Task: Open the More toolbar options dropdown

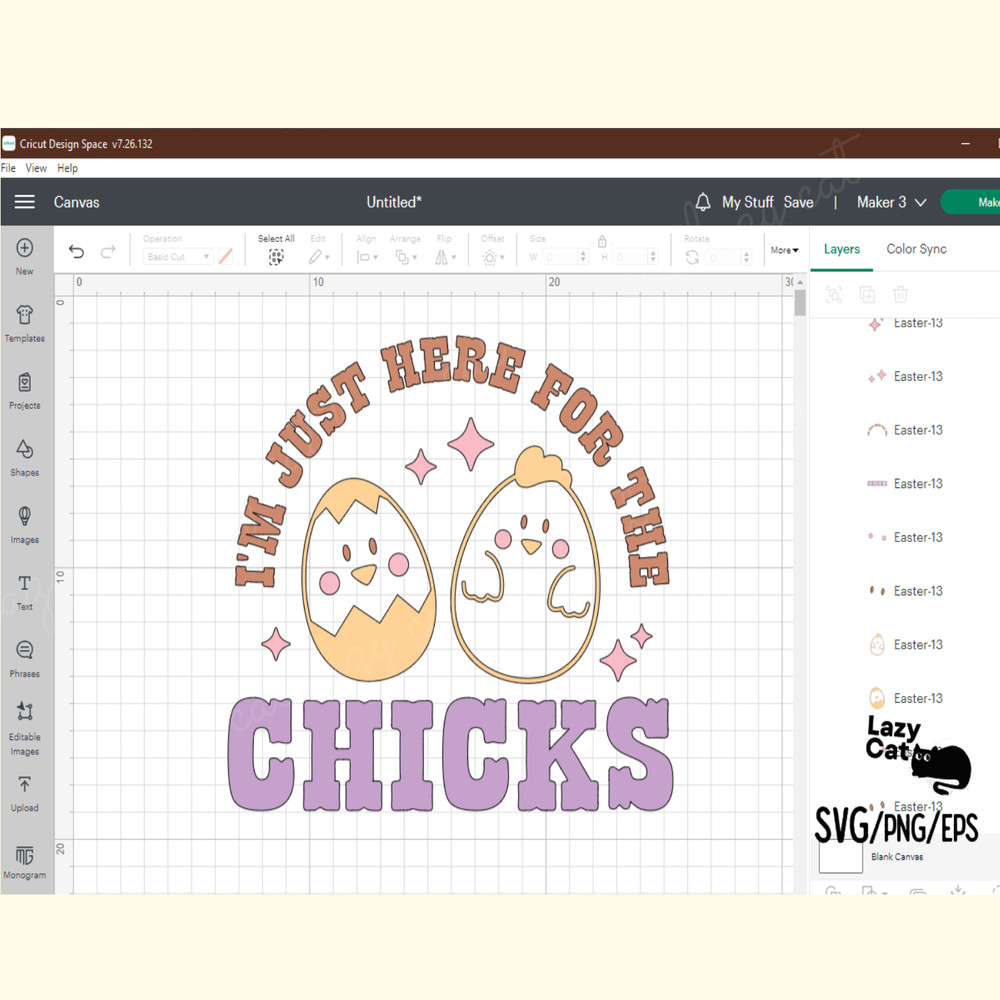Action: point(783,249)
